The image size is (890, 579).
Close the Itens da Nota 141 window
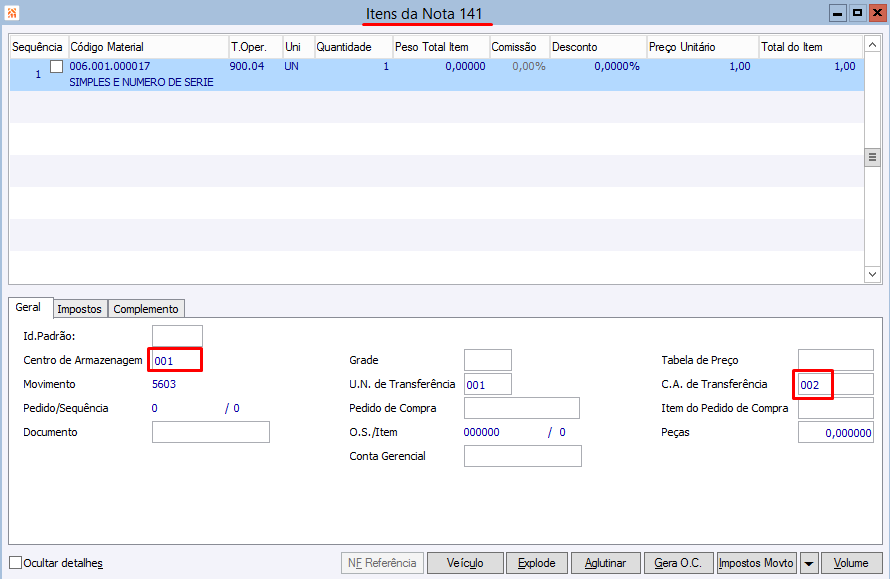tap(878, 12)
